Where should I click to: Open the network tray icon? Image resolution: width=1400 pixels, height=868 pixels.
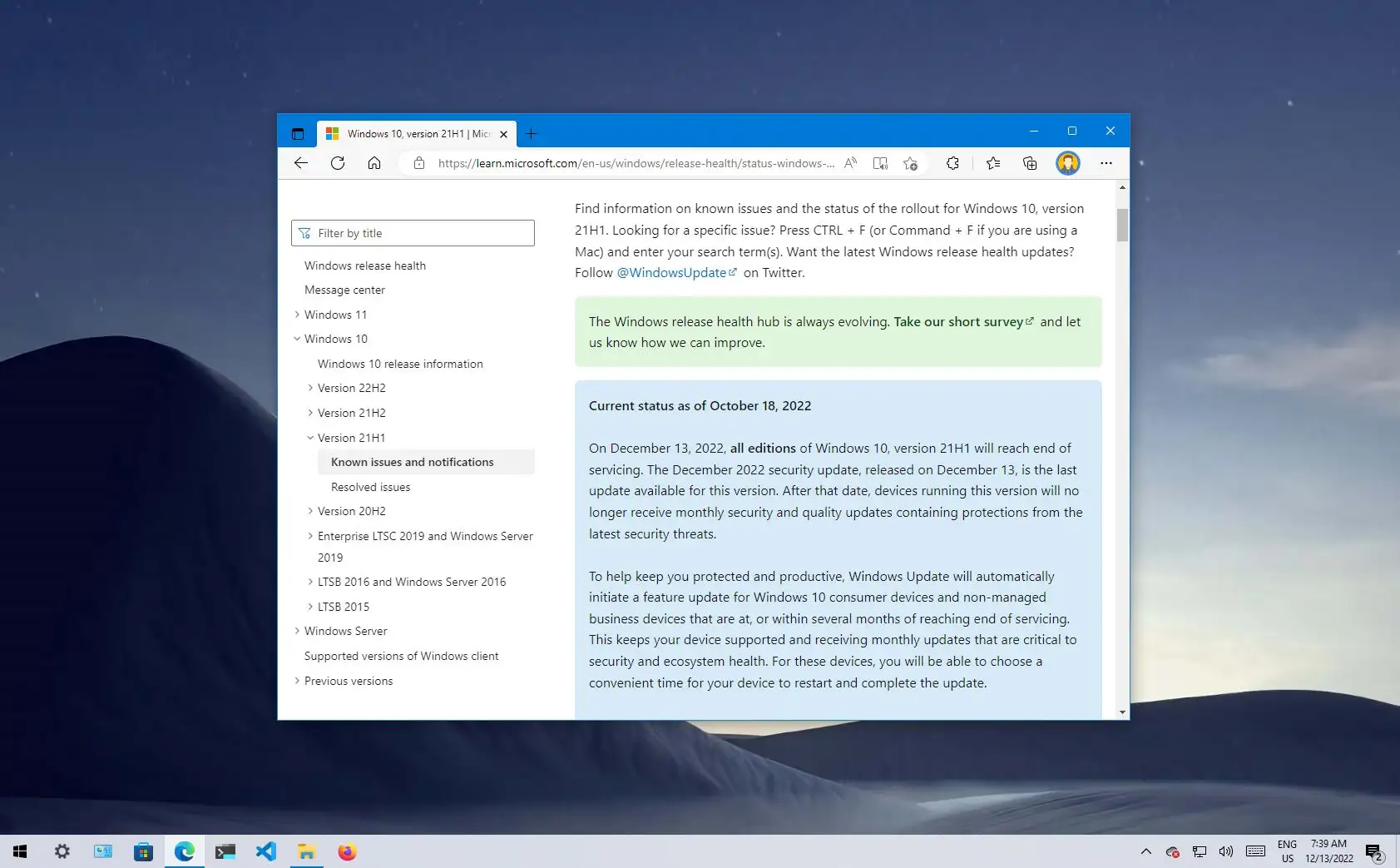(1200, 851)
